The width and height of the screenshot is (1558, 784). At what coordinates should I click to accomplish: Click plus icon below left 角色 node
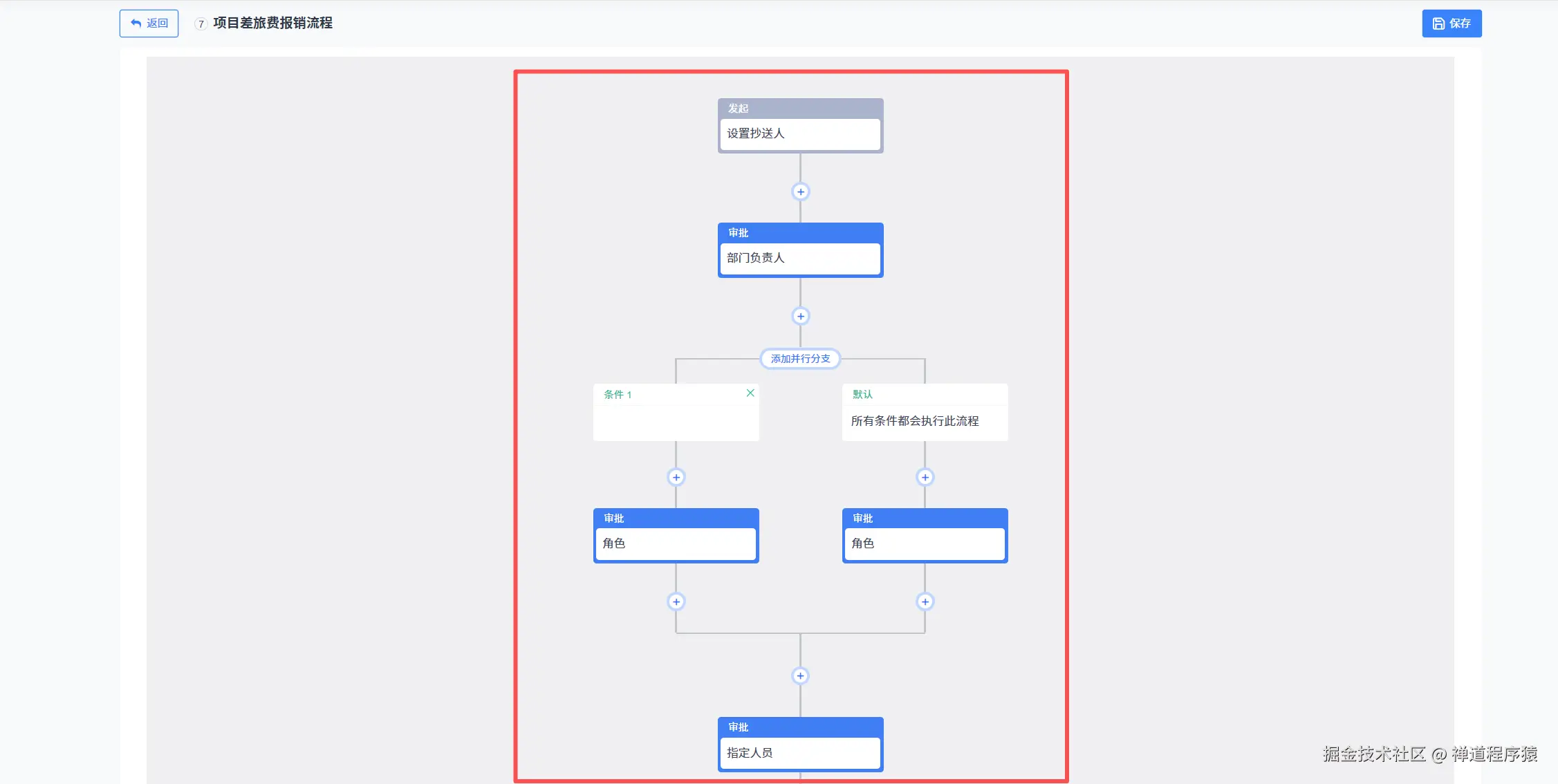click(676, 601)
